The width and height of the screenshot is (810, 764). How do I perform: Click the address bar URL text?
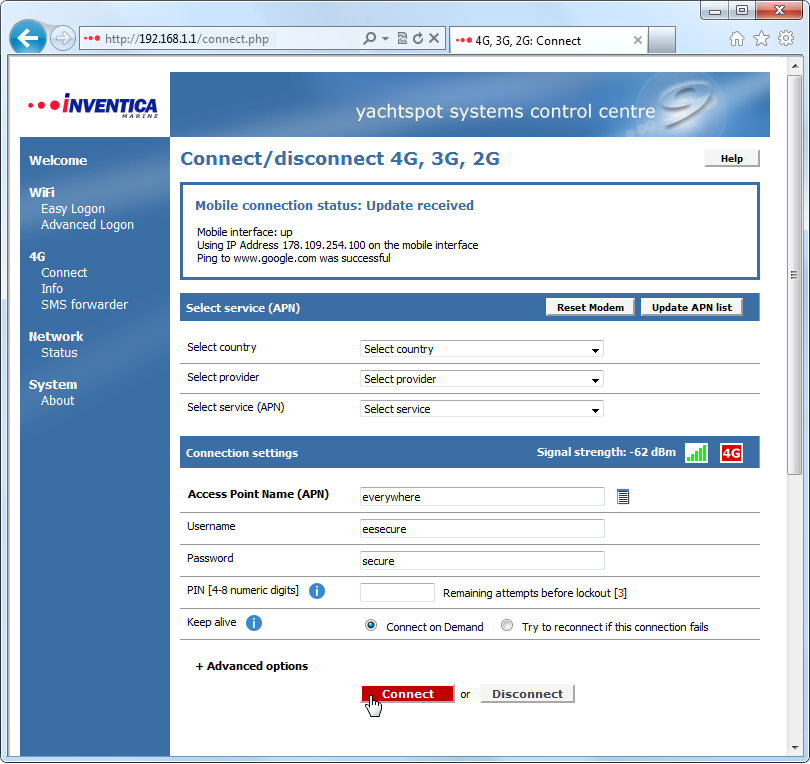pyautogui.click(x=186, y=39)
